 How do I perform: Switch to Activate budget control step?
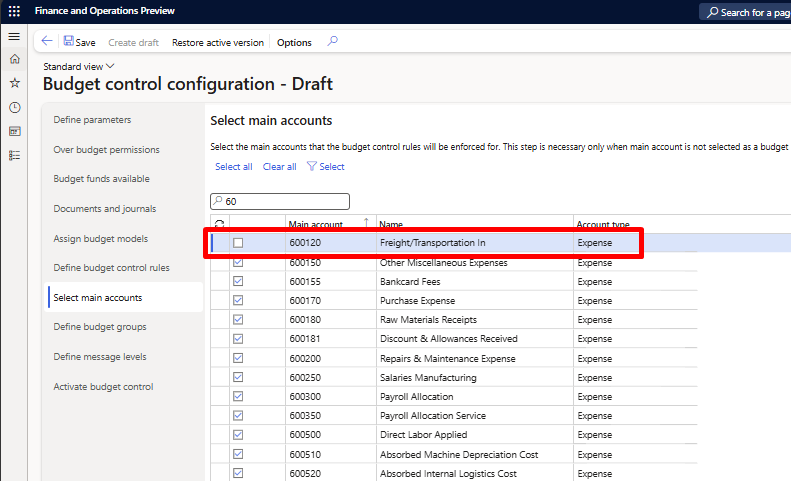point(103,387)
